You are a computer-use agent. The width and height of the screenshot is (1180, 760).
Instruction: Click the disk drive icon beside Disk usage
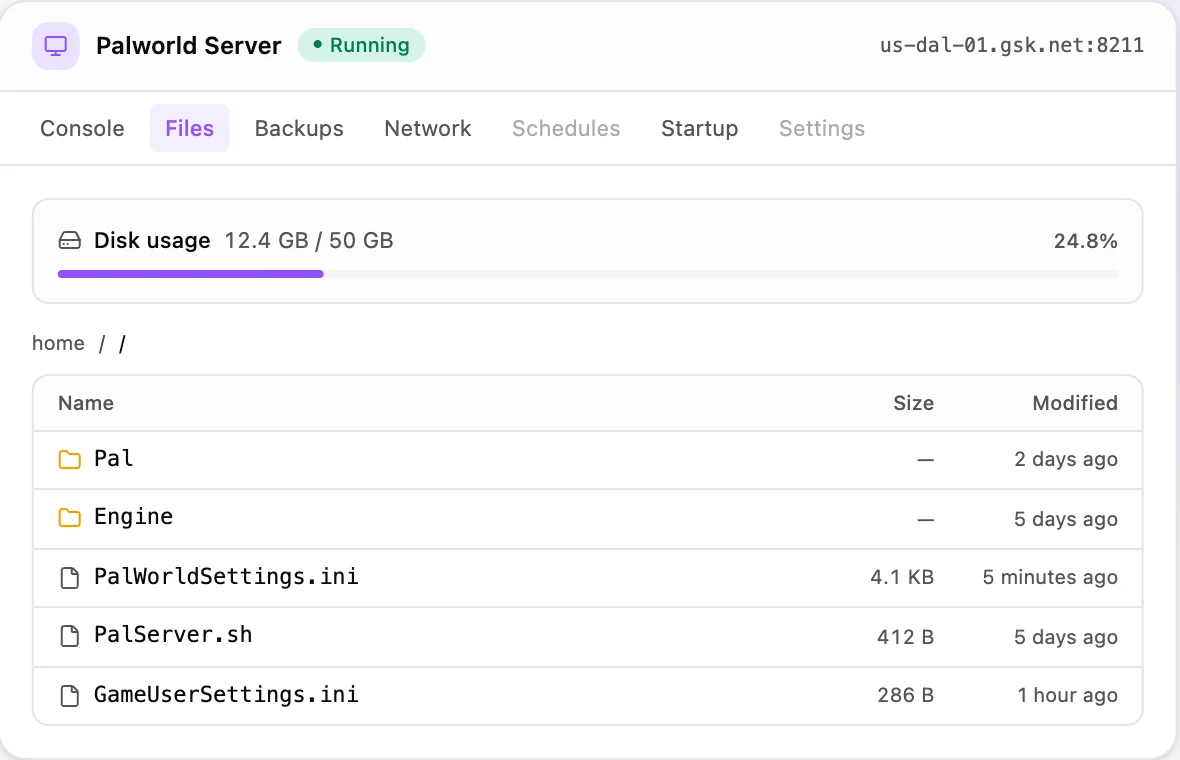click(x=69, y=241)
